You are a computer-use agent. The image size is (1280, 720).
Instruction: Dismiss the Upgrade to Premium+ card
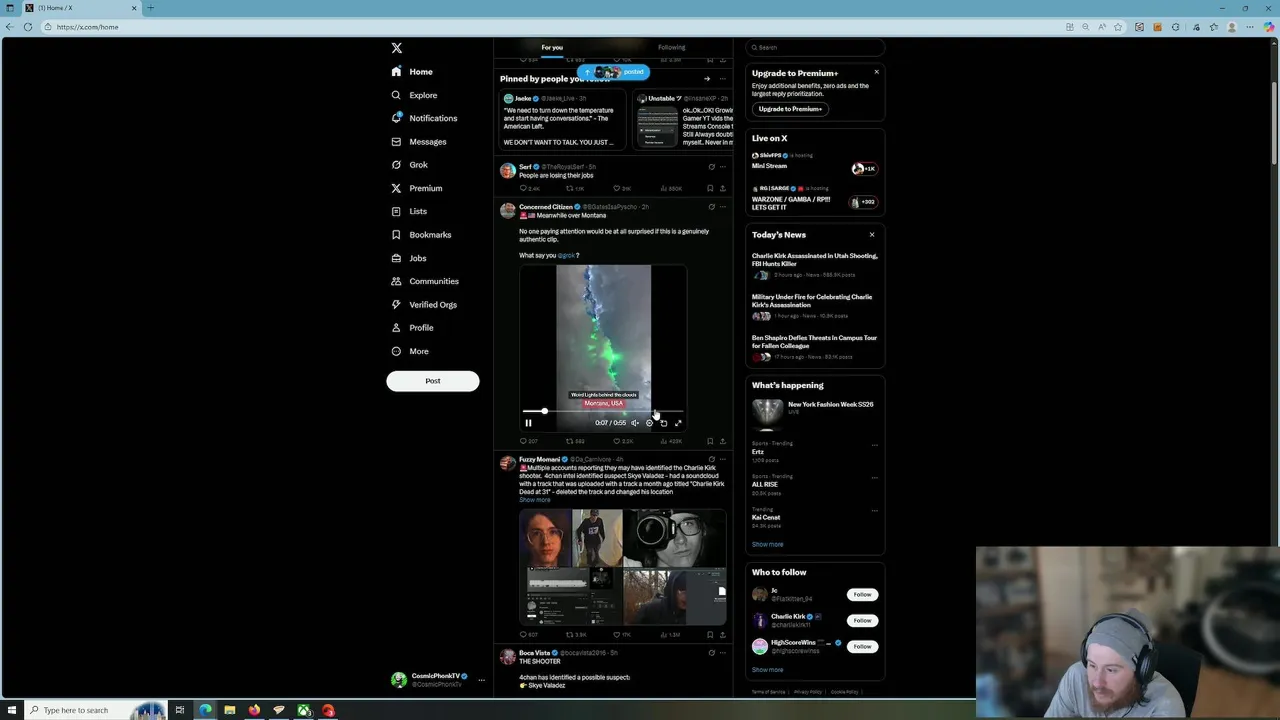point(876,72)
